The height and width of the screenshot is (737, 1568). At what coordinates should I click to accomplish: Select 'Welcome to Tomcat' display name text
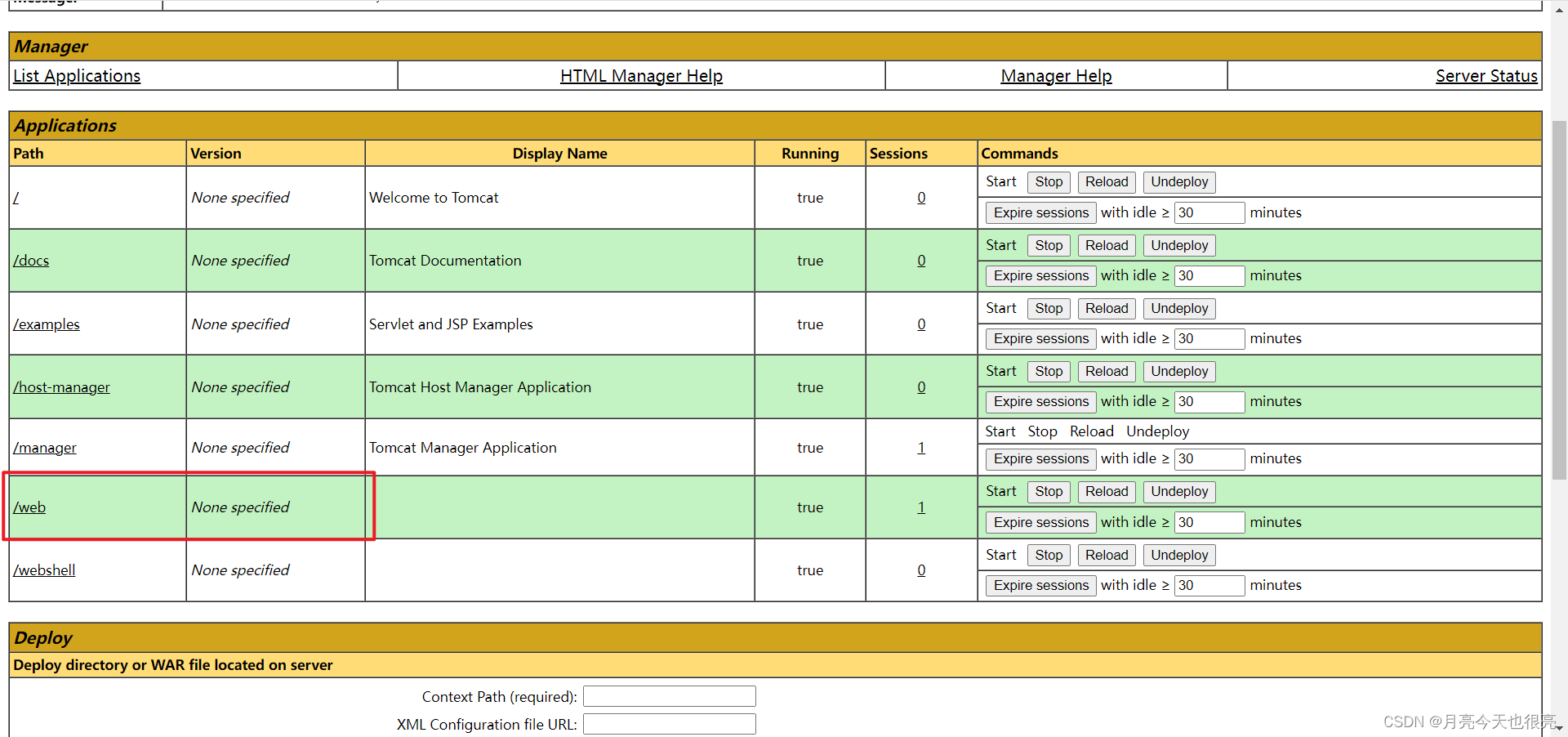click(434, 198)
